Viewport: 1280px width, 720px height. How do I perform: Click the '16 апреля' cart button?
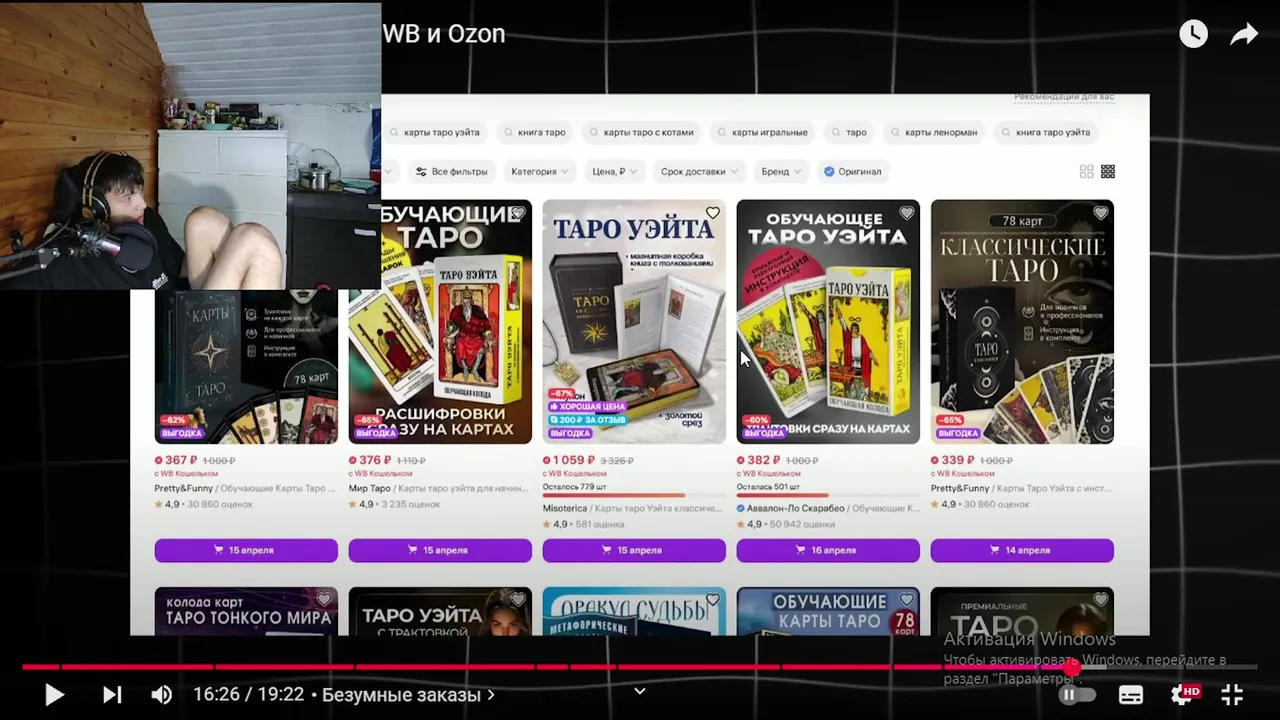[828, 550]
